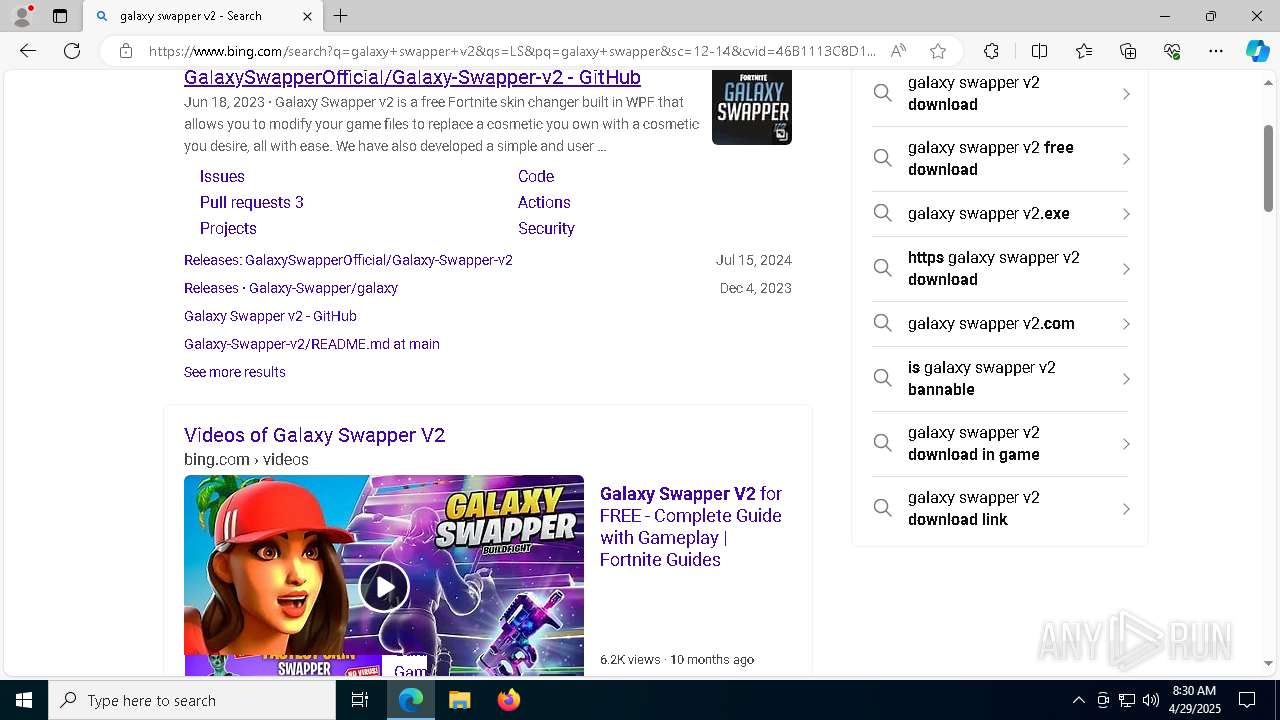Open Browser essentials heart icon

tap(1172, 51)
